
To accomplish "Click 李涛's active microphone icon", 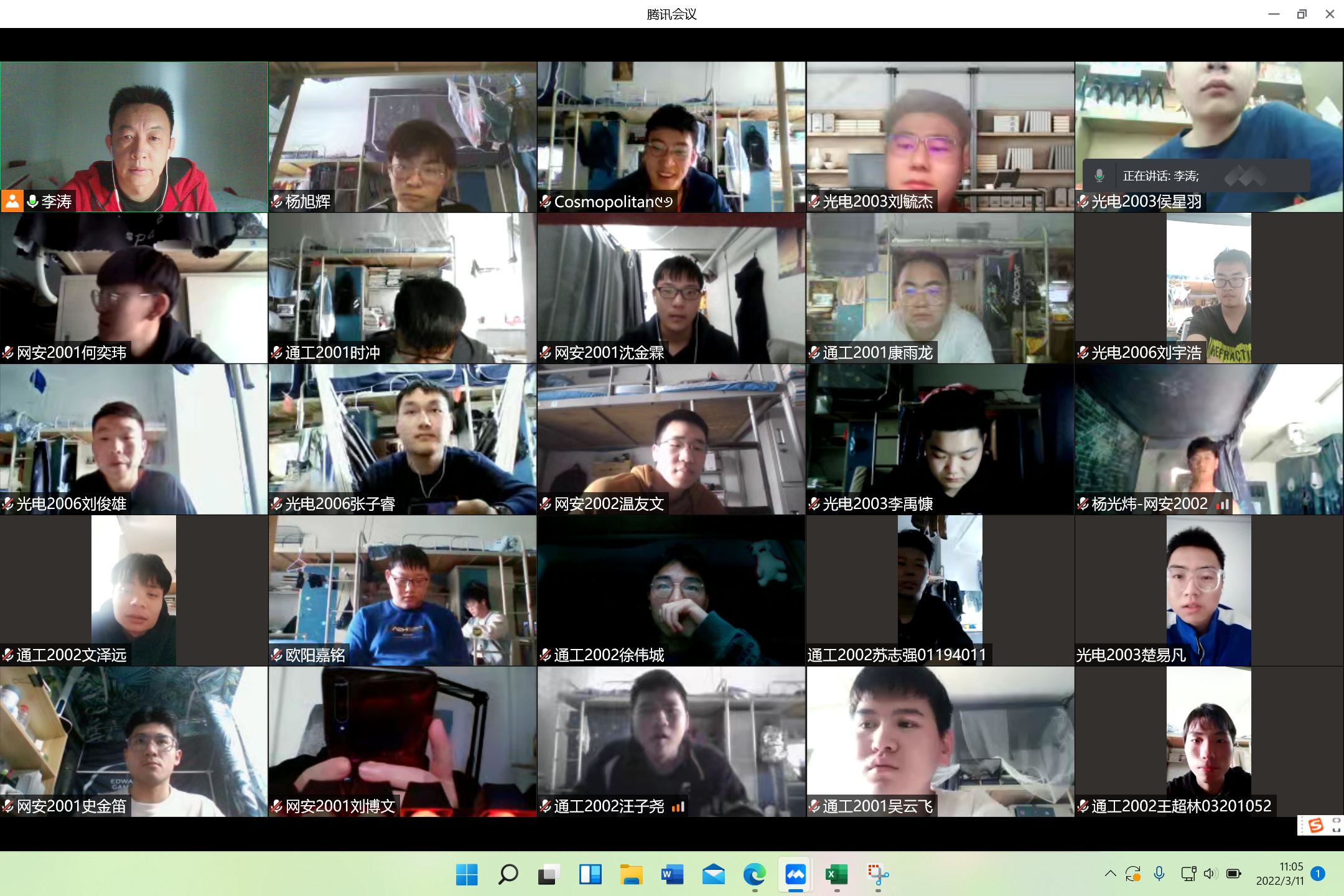I will point(33,201).
